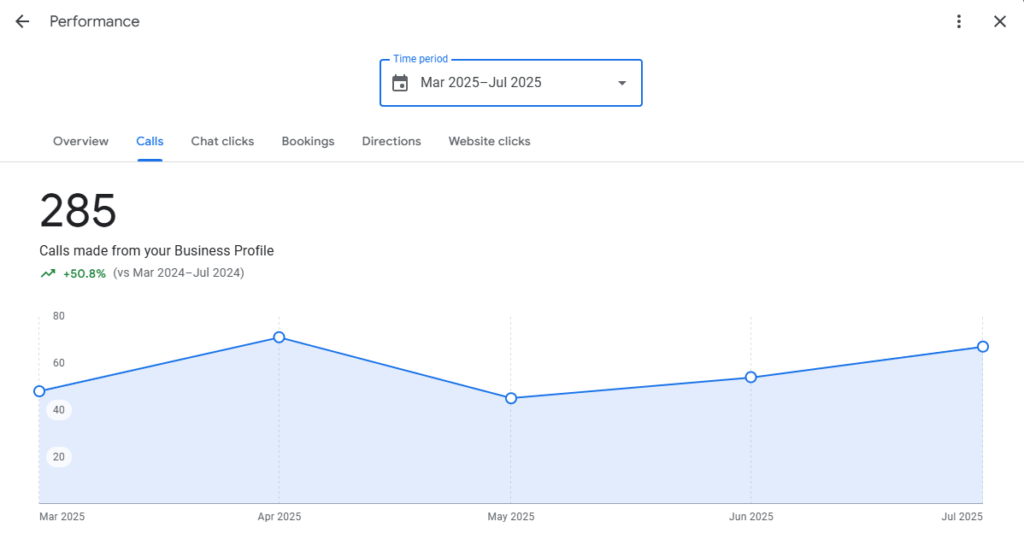Select the Jul 2025 data point
This screenshot has width=1024, height=545.
tap(983, 346)
